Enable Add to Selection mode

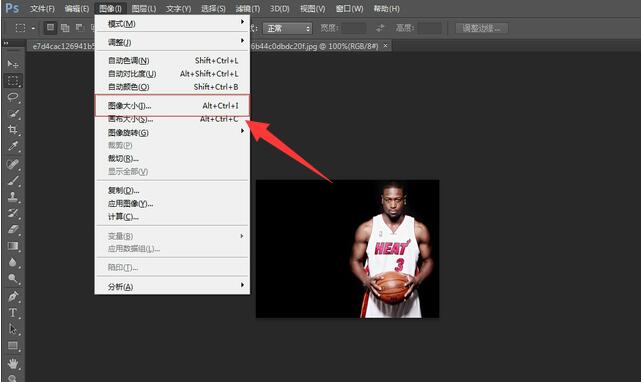point(65,28)
